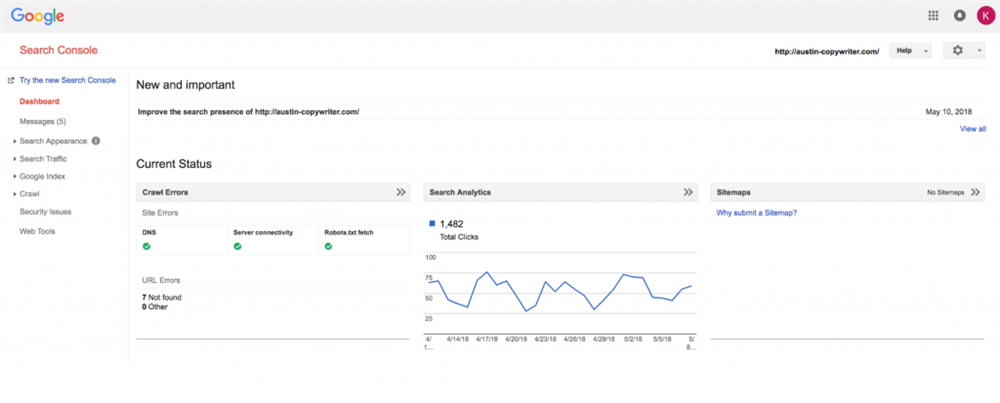Screen dimensions: 1000x403
Task: Click the 1,482 Total Clicks value
Action: [x=452, y=224]
